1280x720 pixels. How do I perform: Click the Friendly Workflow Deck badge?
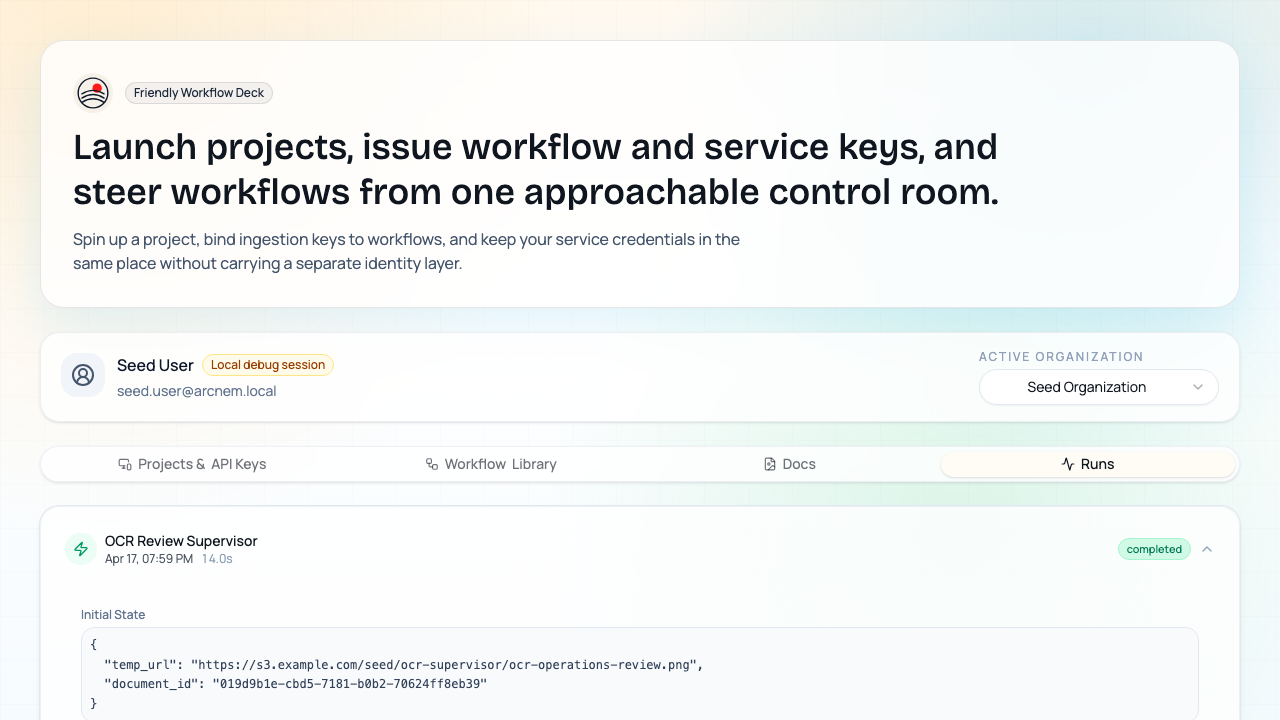pos(199,93)
